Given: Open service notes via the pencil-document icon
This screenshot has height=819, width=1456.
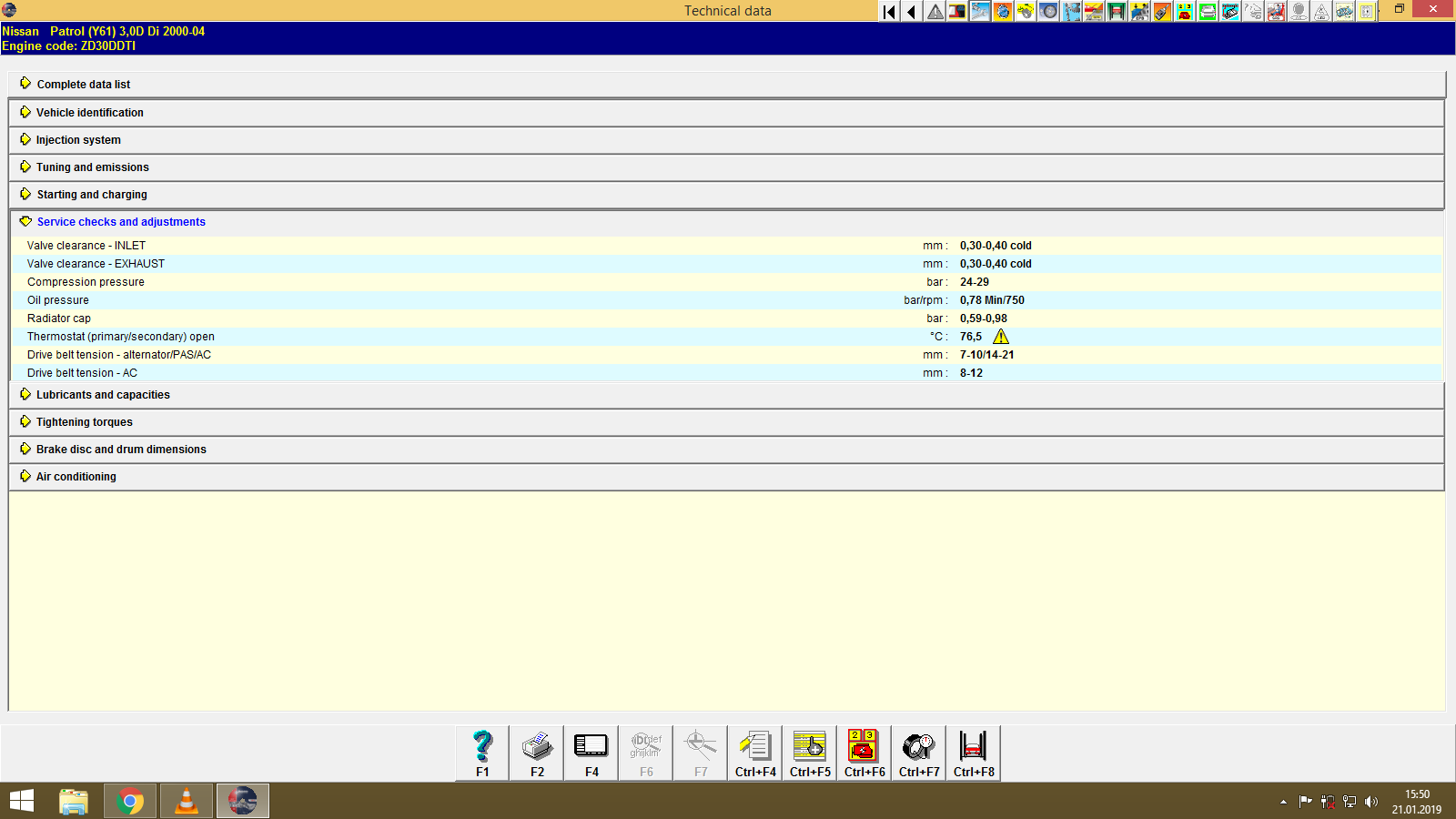Looking at the screenshot, I should click(754, 752).
